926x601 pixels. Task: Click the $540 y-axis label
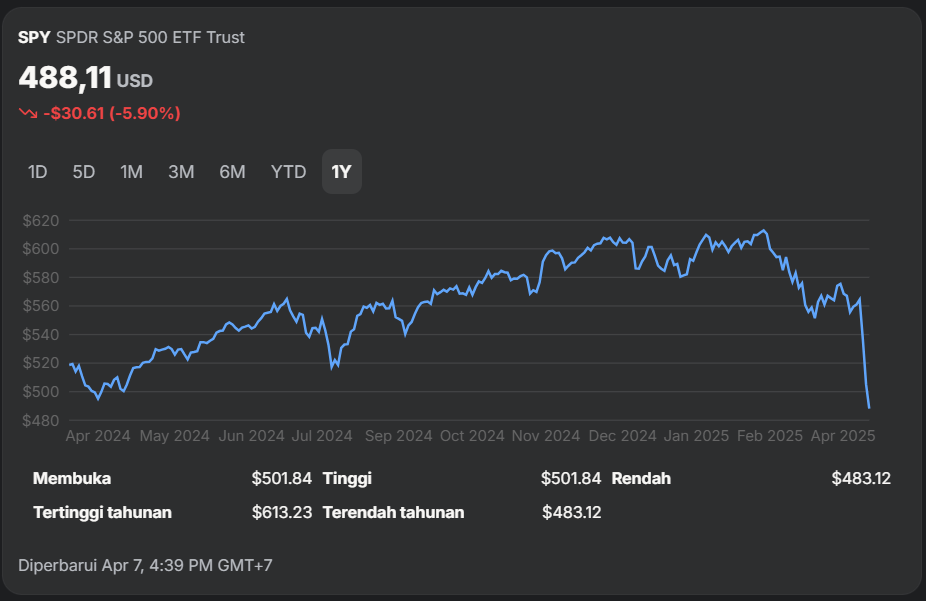point(41,335)
